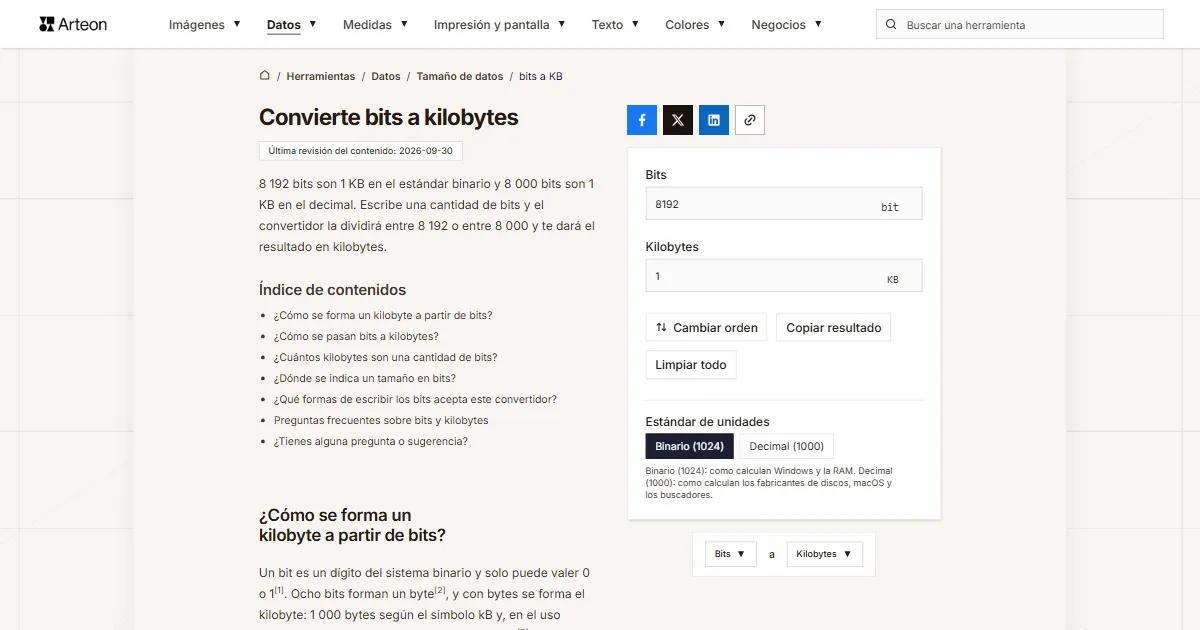Viewport: 1200px width, 630px height.
Task: Focus the Bits input field
Action: [x=784, y=204]
